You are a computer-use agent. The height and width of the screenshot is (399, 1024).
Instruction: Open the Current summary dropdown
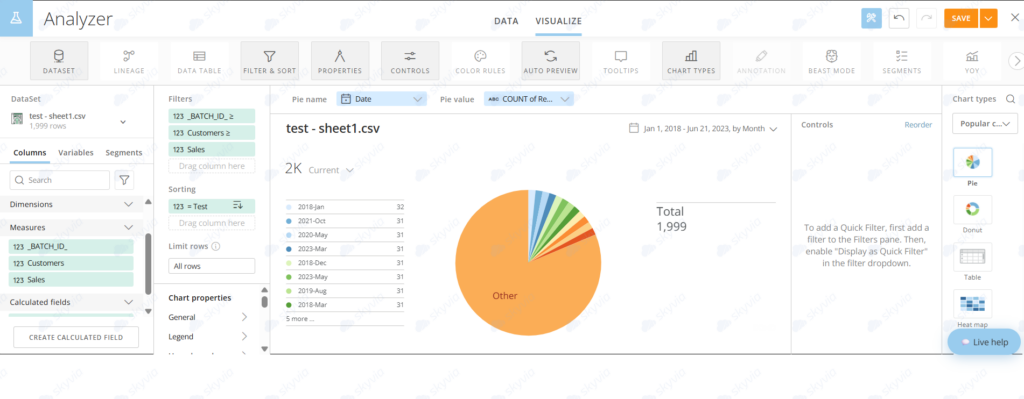click(x=331, y=170)
